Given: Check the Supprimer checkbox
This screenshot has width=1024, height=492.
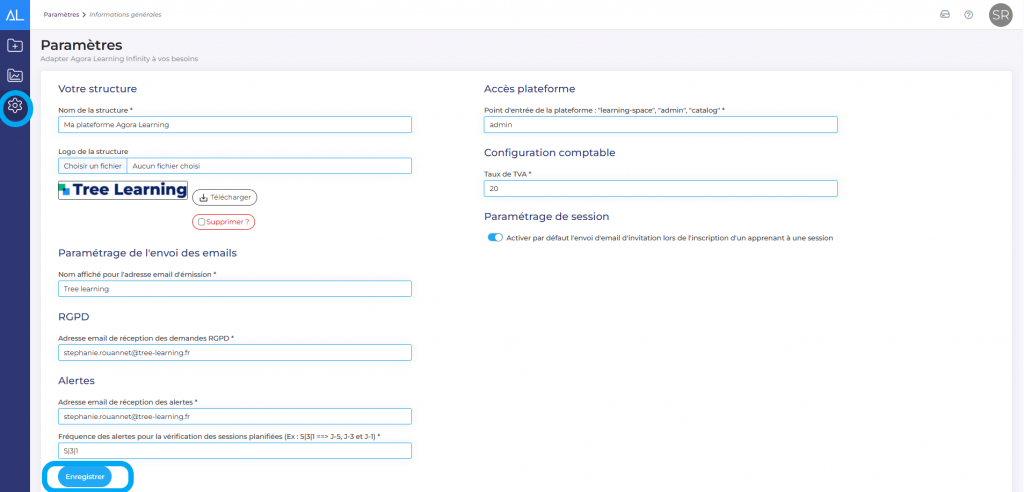Looking at the screenshot, I should (202, 222).
